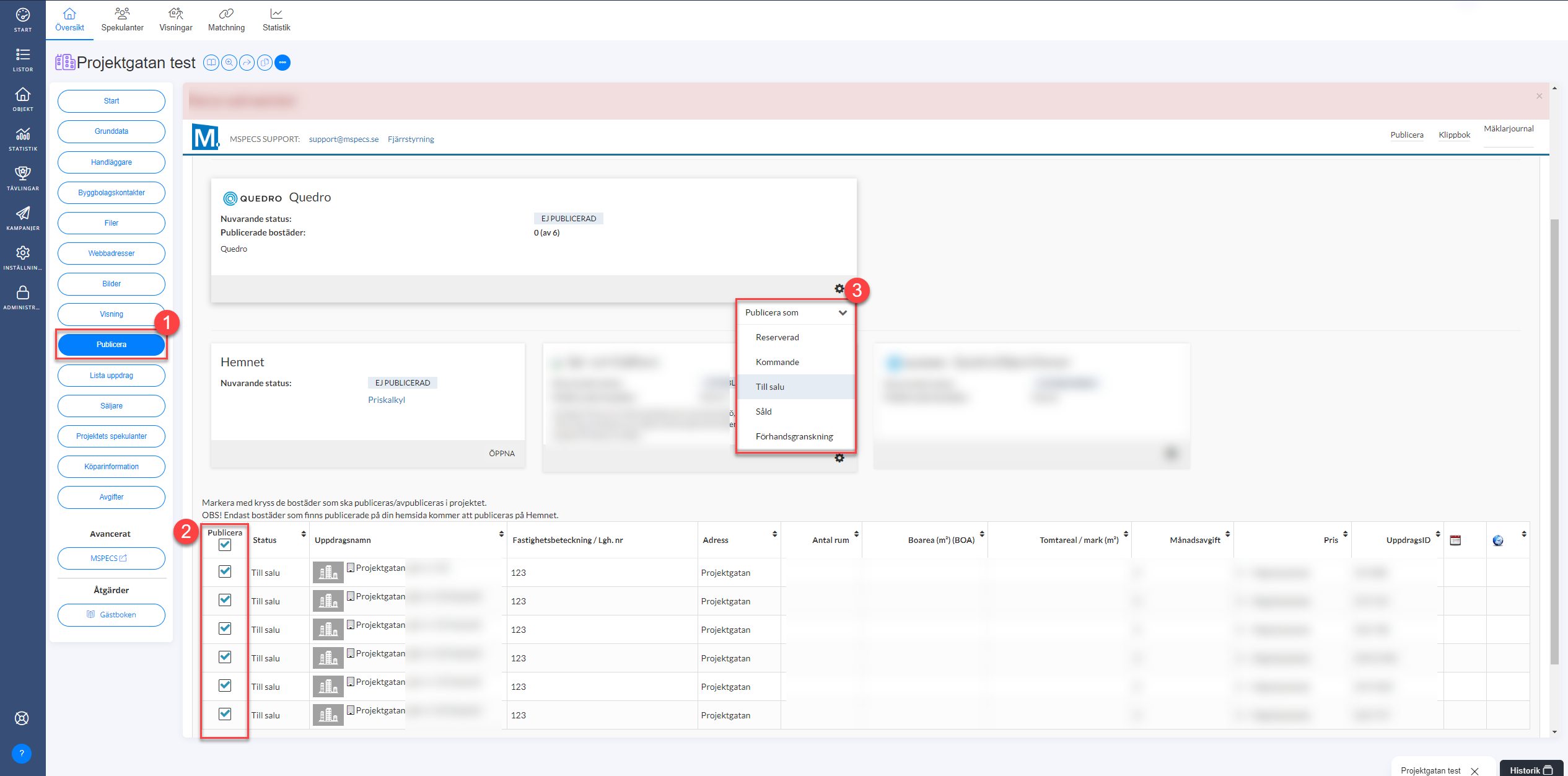Choose Förhandsgranskning in the publish dropdown
The image size is (1568, 776).
pyautogui.click(x=794, y=436)
